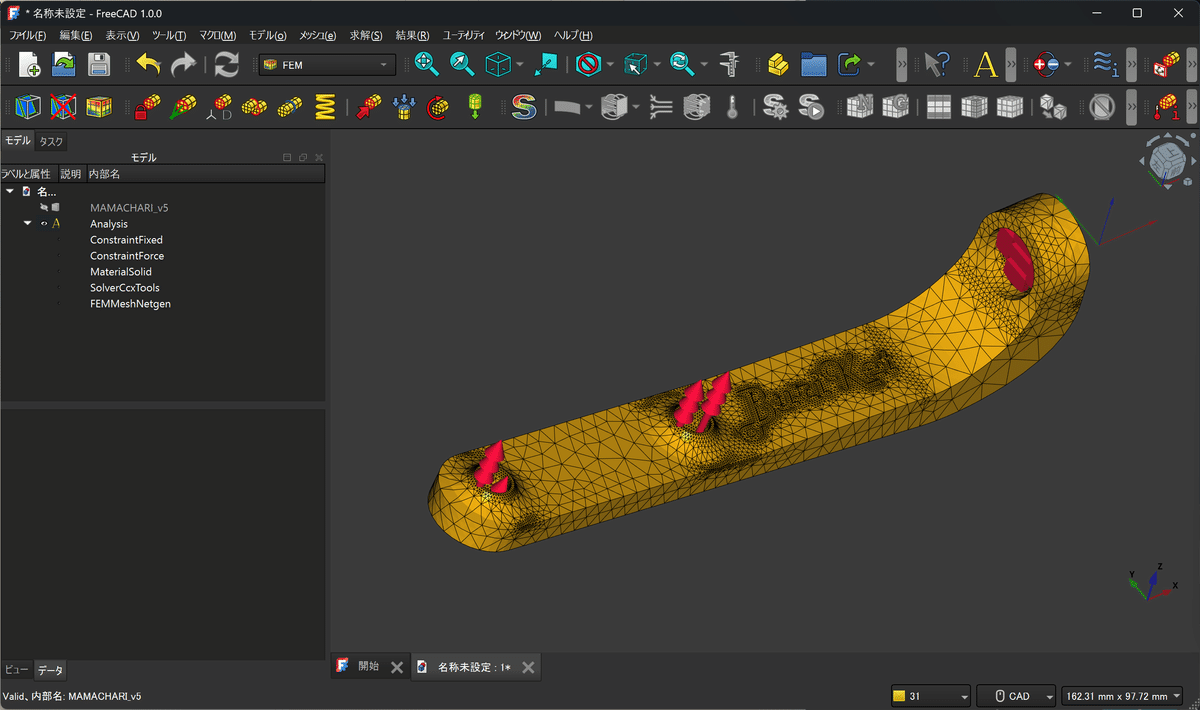The image size is (1200, 710).
Task: Click the 内部名 column header
Action: (104, 174)
